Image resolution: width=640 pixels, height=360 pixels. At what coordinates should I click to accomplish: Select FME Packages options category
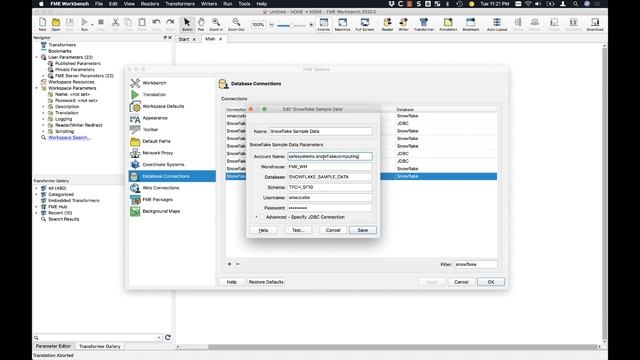click(x=172, y=200)
